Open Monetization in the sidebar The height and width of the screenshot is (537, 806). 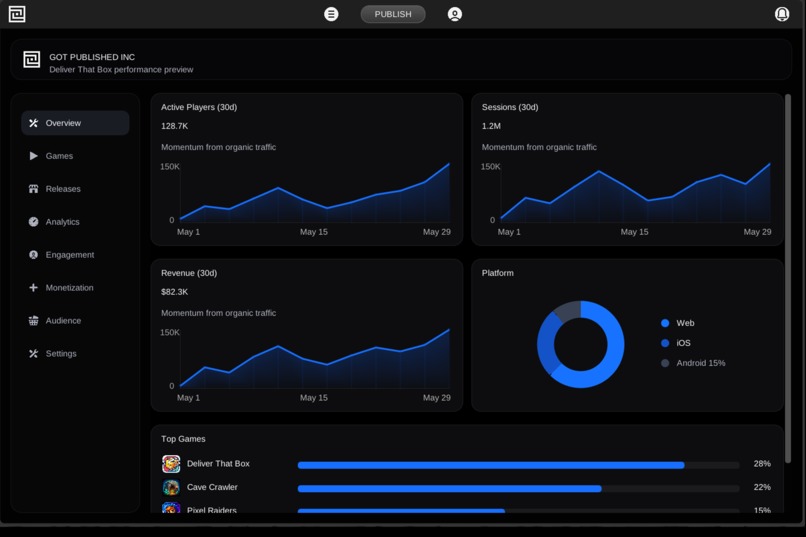[x=75, y=287]
